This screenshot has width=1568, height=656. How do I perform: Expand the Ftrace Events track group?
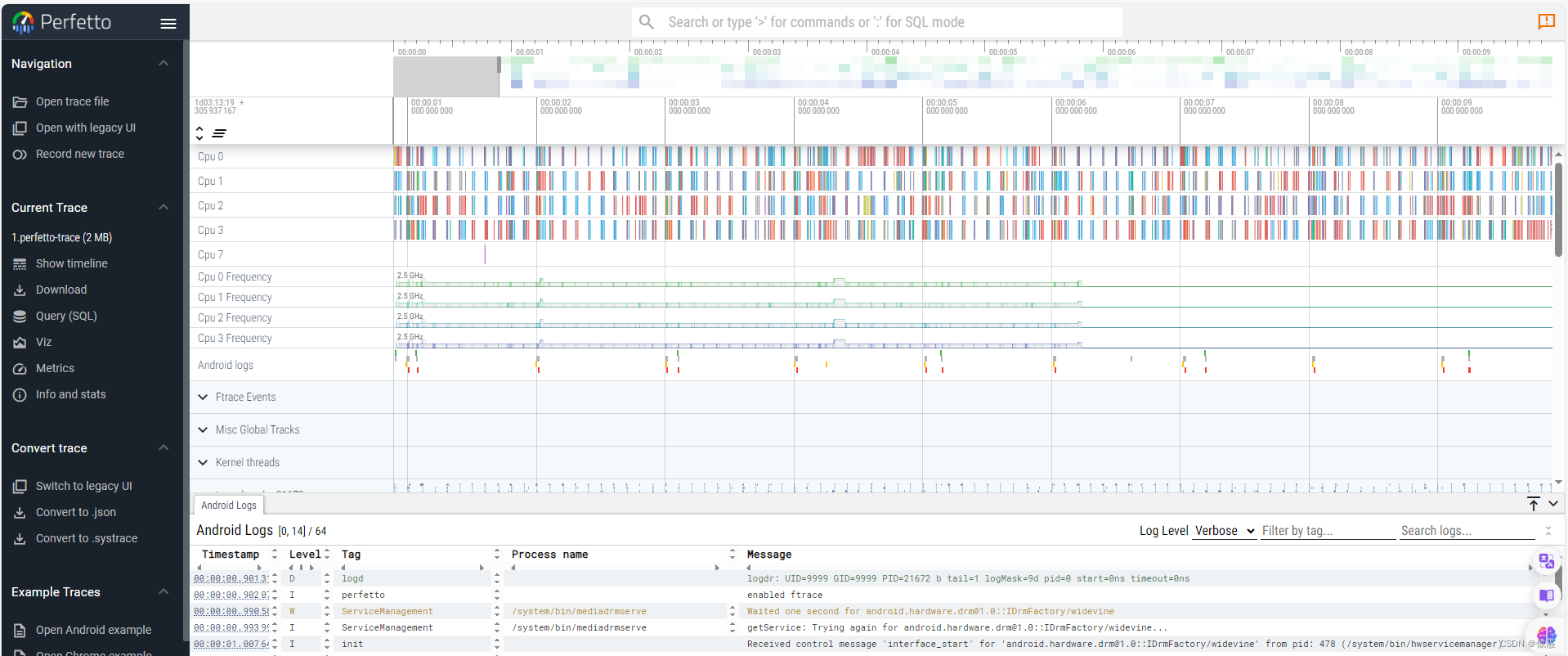tap(203, 398)
